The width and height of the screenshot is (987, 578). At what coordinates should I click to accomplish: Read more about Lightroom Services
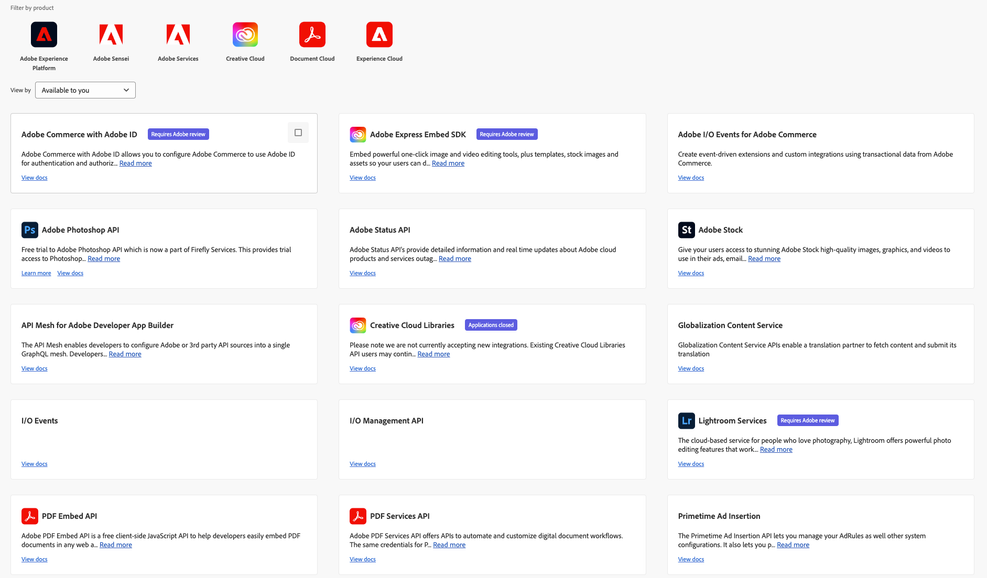(776, 450)
